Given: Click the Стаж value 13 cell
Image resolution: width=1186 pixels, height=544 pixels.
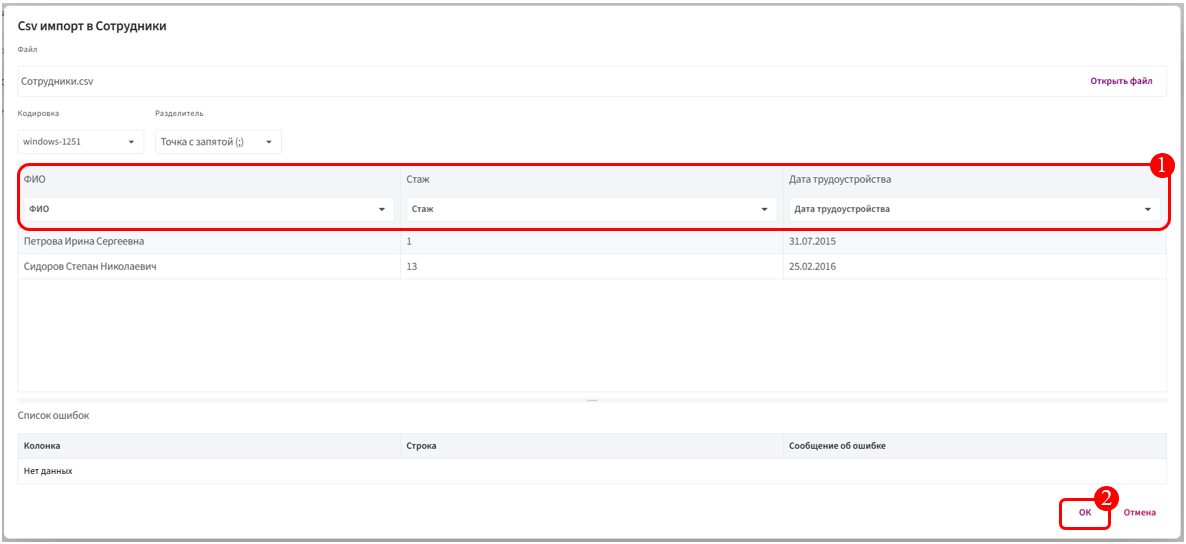Looking at the screenshot, I should (591, 266).
